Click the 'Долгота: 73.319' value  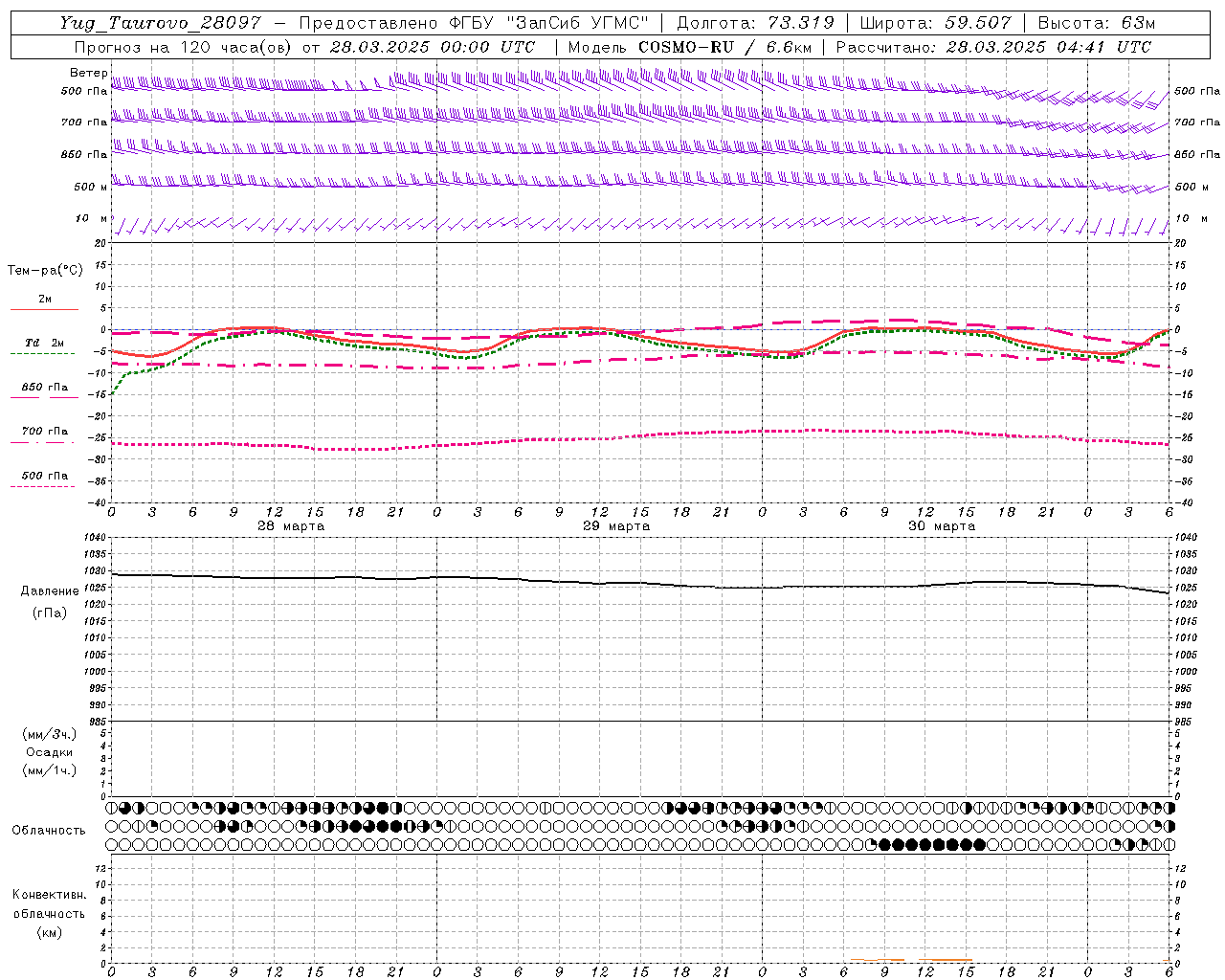coord(754,23)
